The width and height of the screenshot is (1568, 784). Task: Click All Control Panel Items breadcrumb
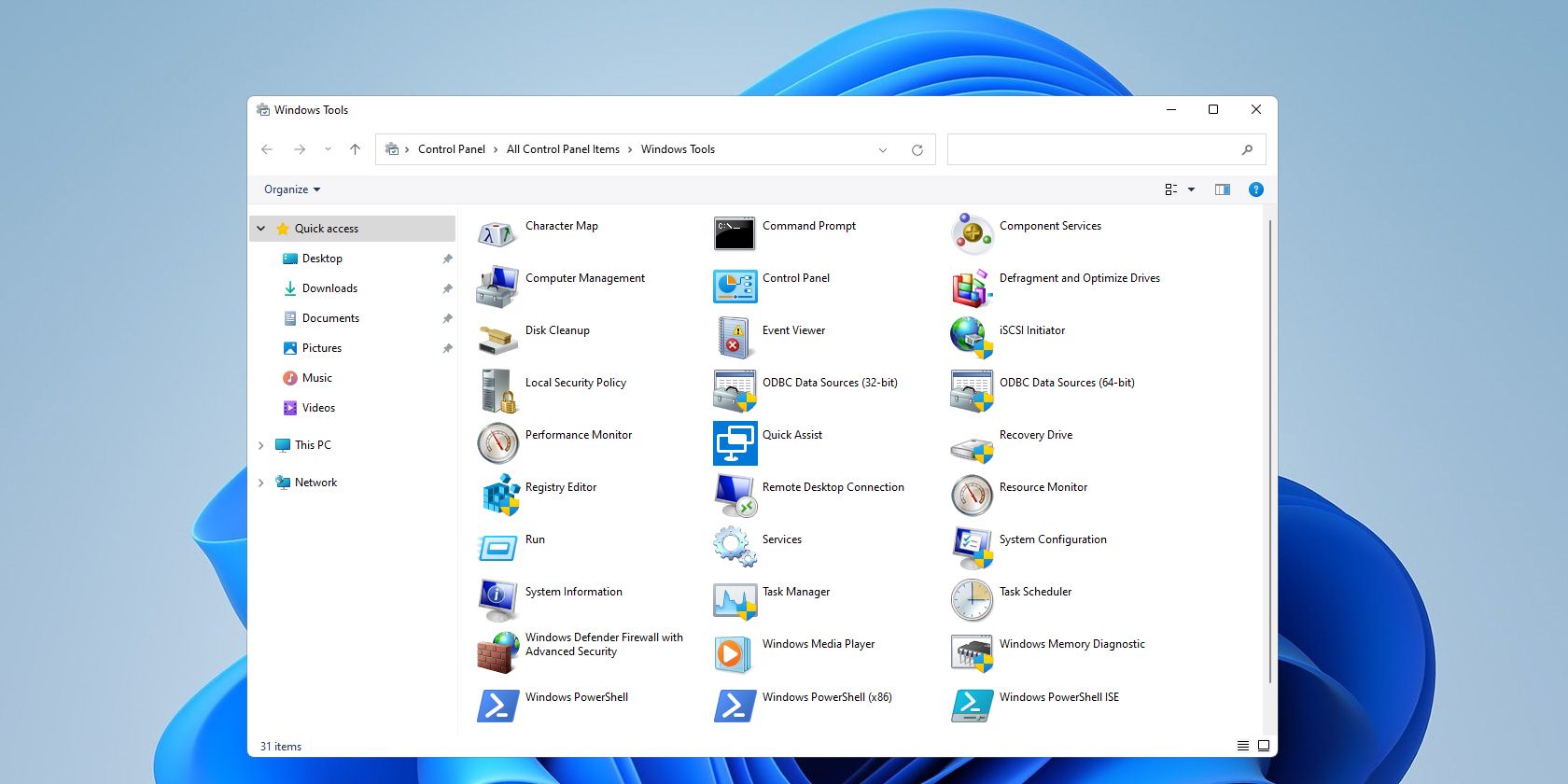(x=563, y=149)
